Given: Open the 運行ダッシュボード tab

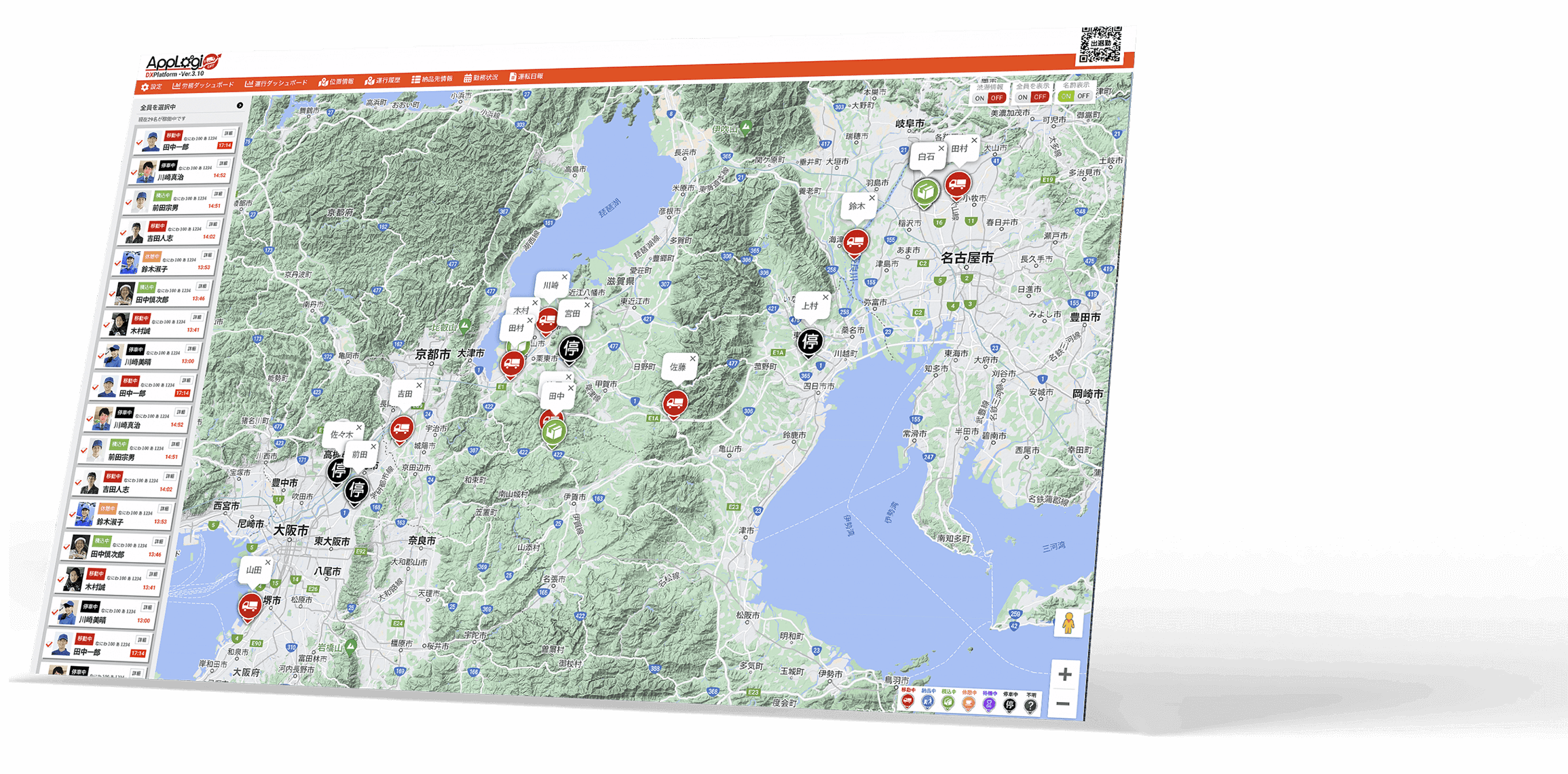Looking at the screenshot, I should click(x=276, y=84).
